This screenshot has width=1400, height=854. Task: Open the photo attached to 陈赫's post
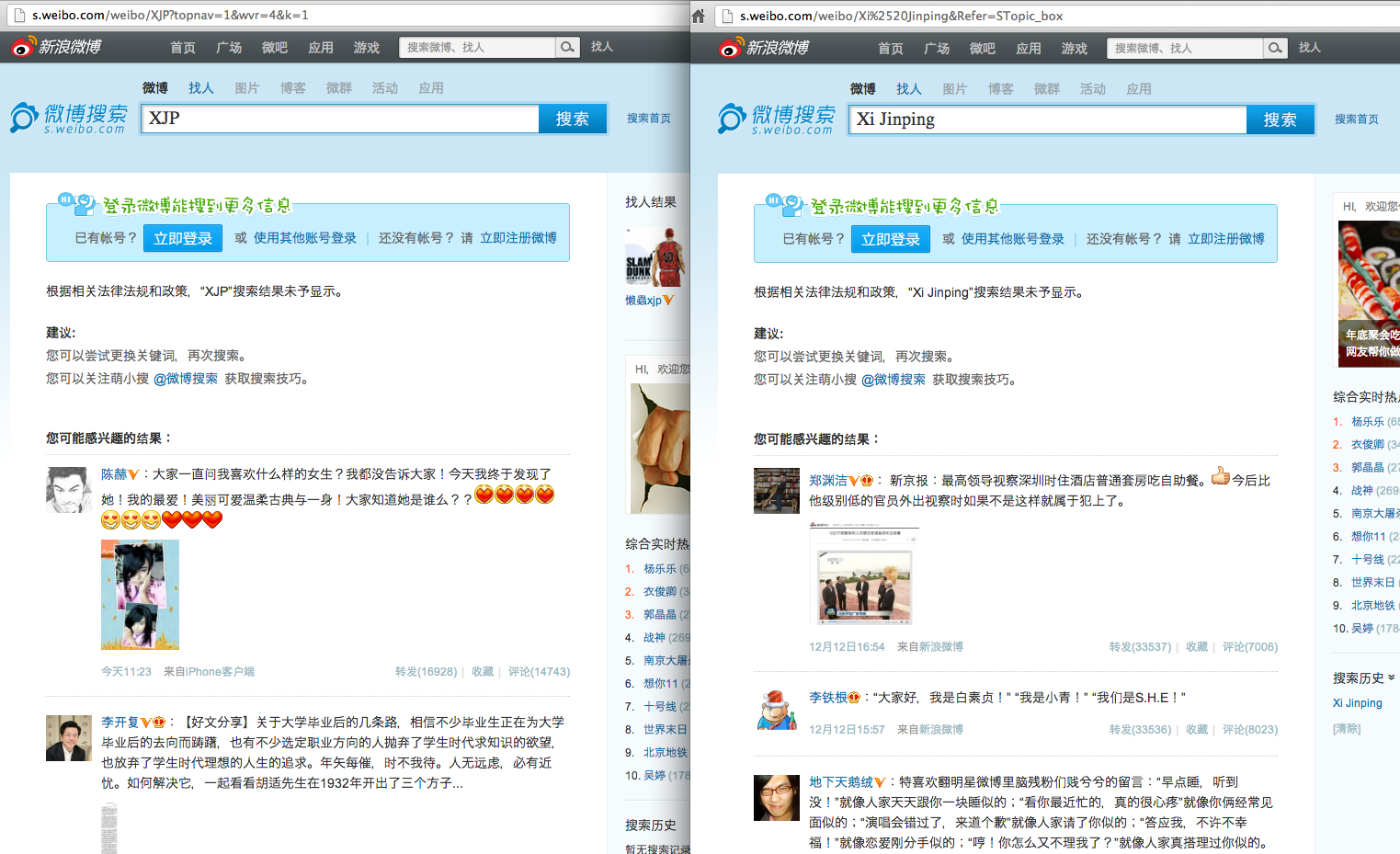point(140,595)
